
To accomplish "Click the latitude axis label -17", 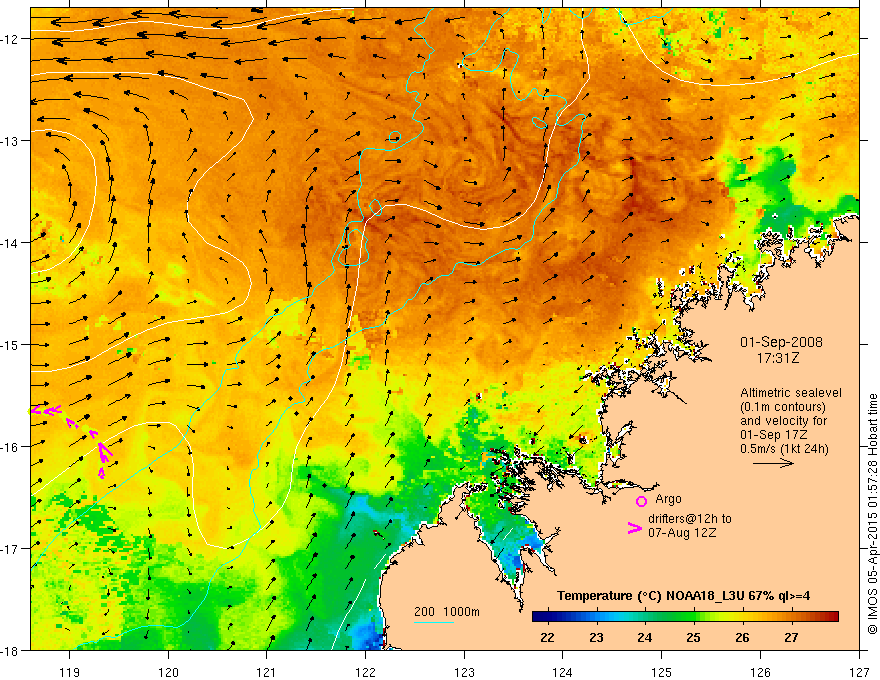I will 10,549.
